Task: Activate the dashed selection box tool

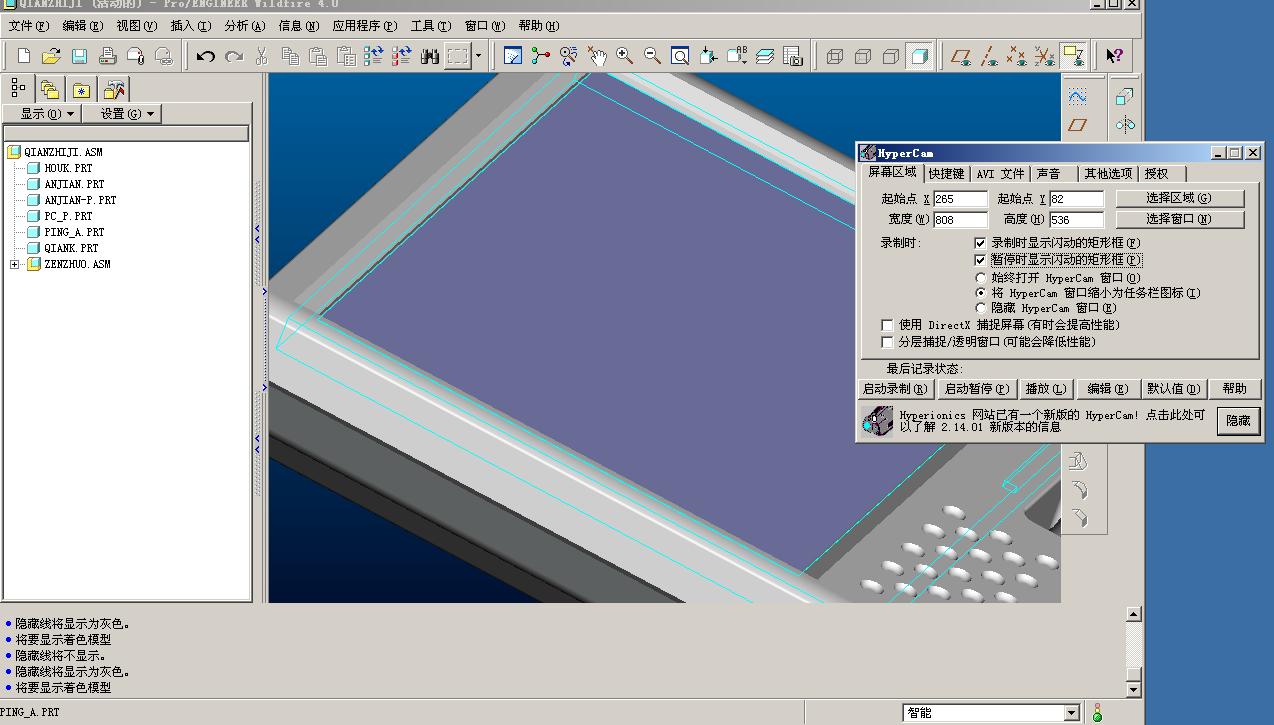Action: (x=458, y=56)
